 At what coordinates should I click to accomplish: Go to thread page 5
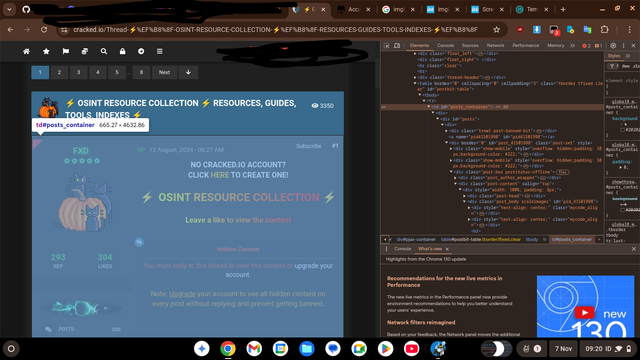117,72
